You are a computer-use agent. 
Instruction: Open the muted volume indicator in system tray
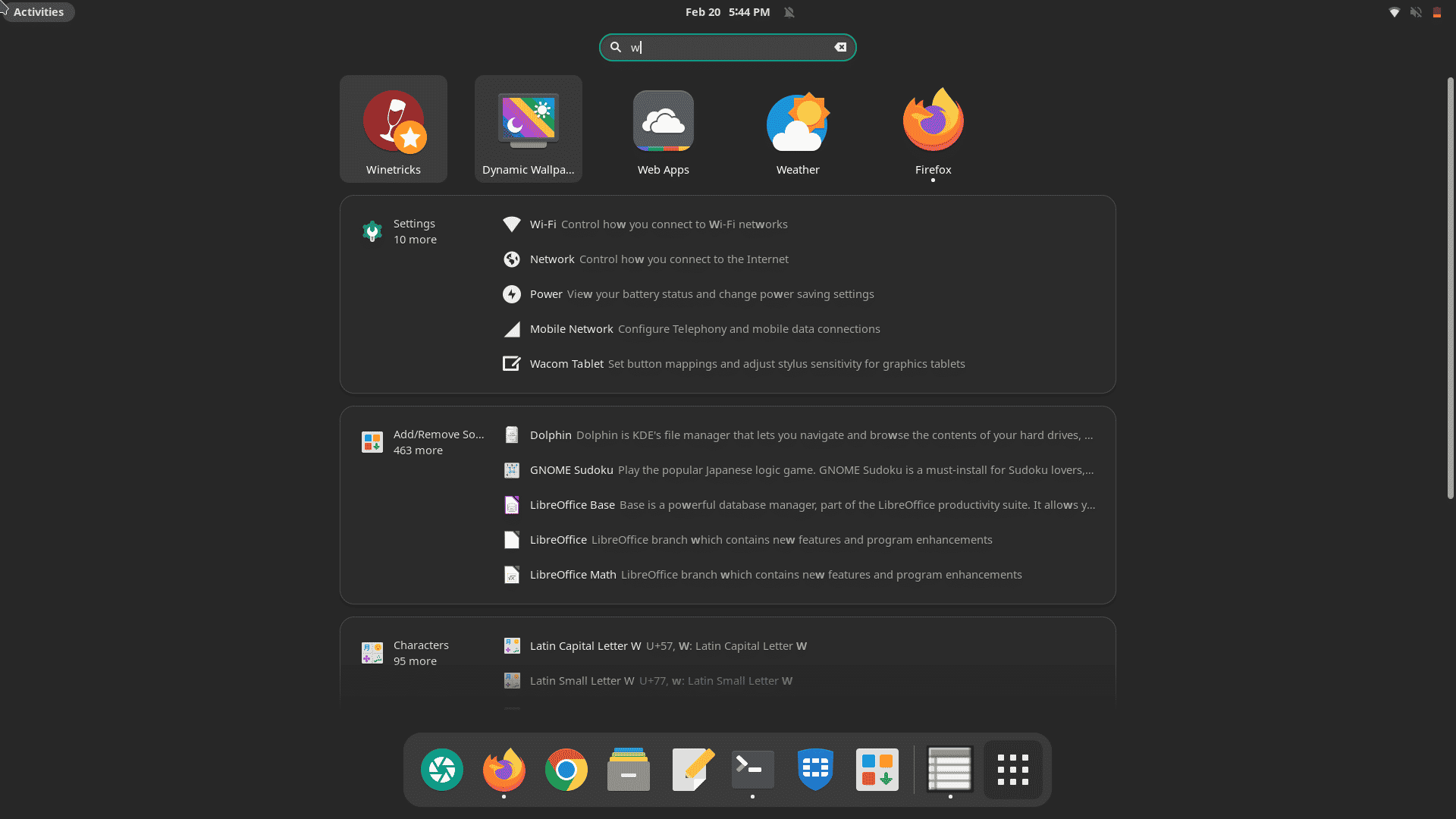(1416, 12)
